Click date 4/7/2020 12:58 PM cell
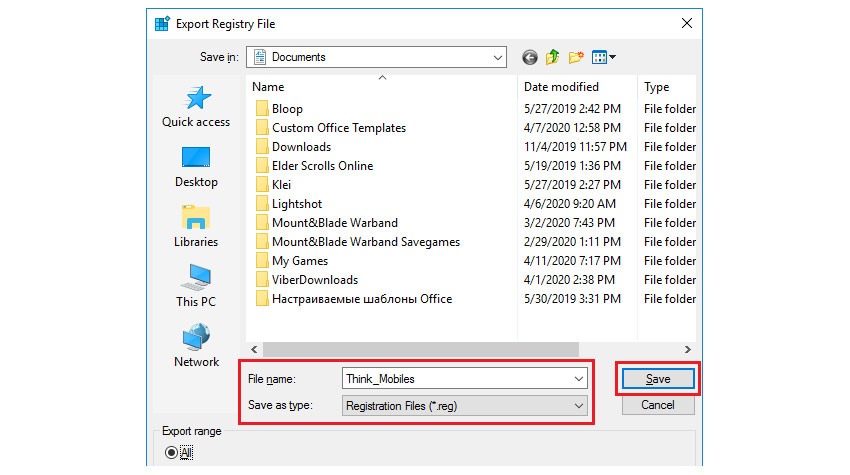 [572, 128]
